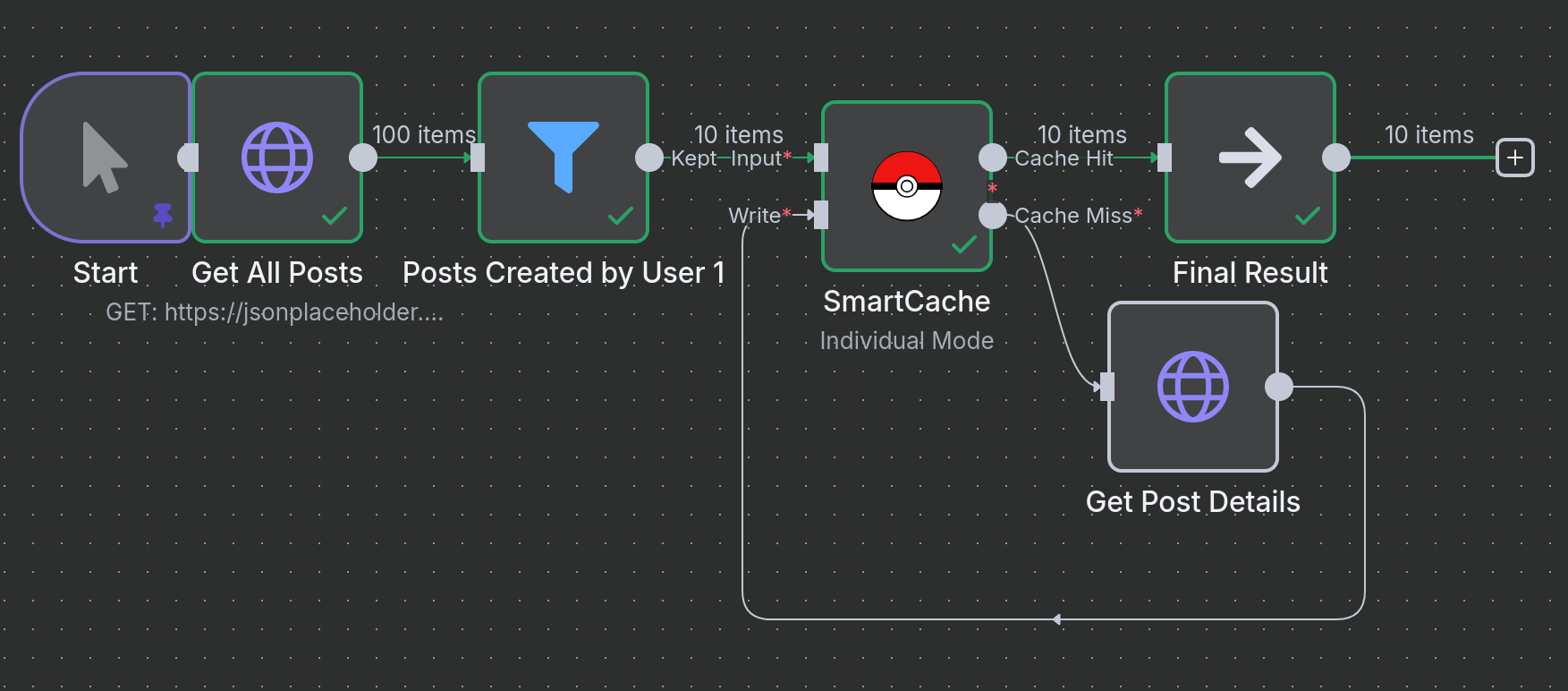Click the Start node output connector
Viewport: 1568px width, 691px height.
[188, 158]
